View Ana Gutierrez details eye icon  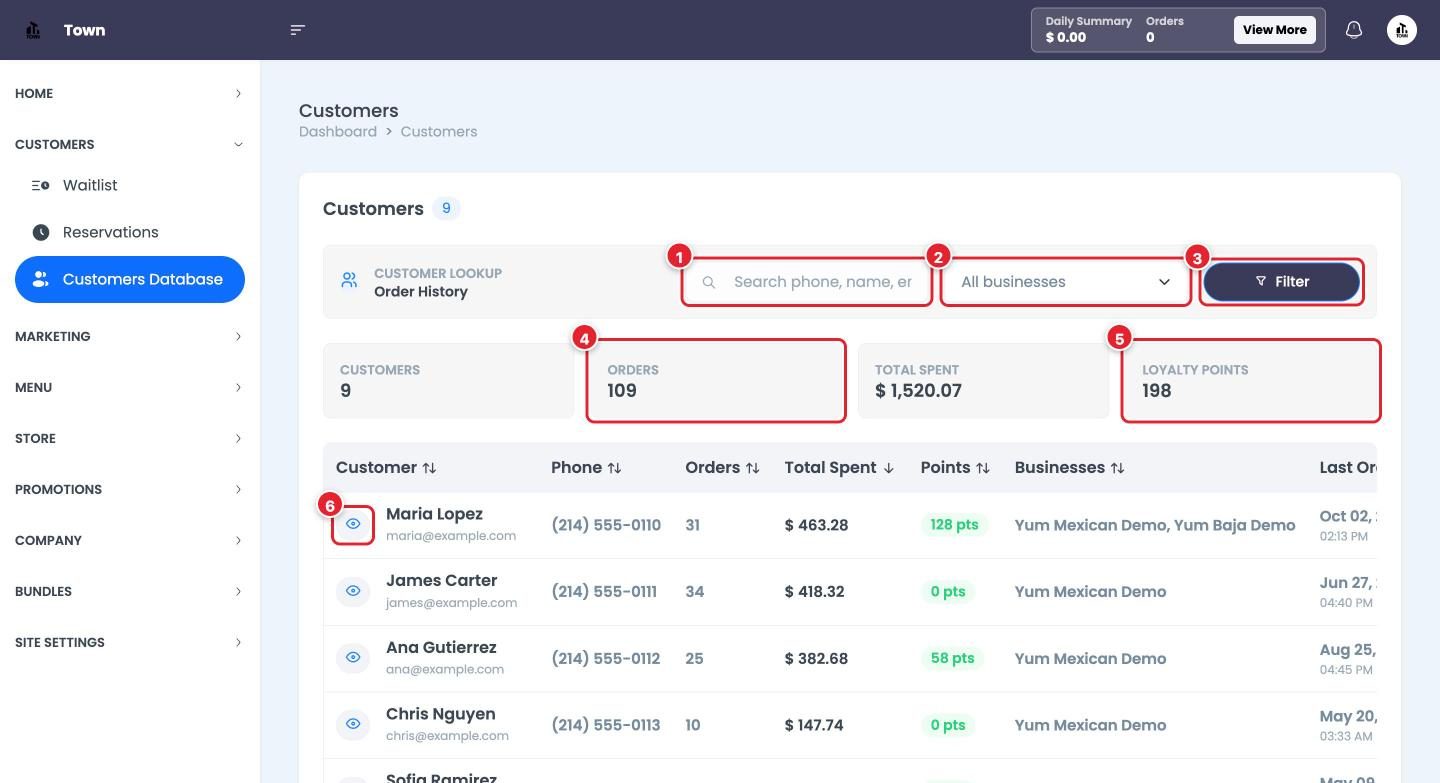pyautogui.click(x=353, y=658)
